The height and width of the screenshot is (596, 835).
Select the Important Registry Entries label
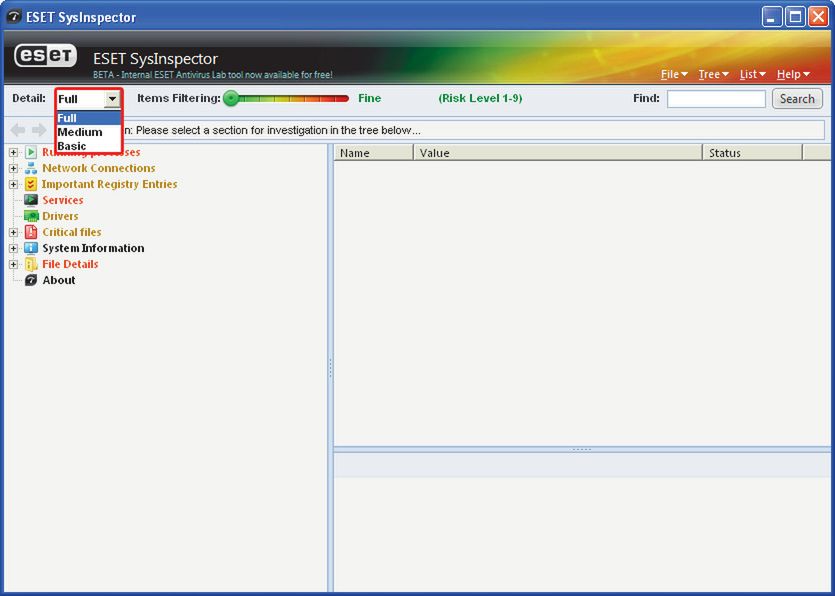pos(110,184)
